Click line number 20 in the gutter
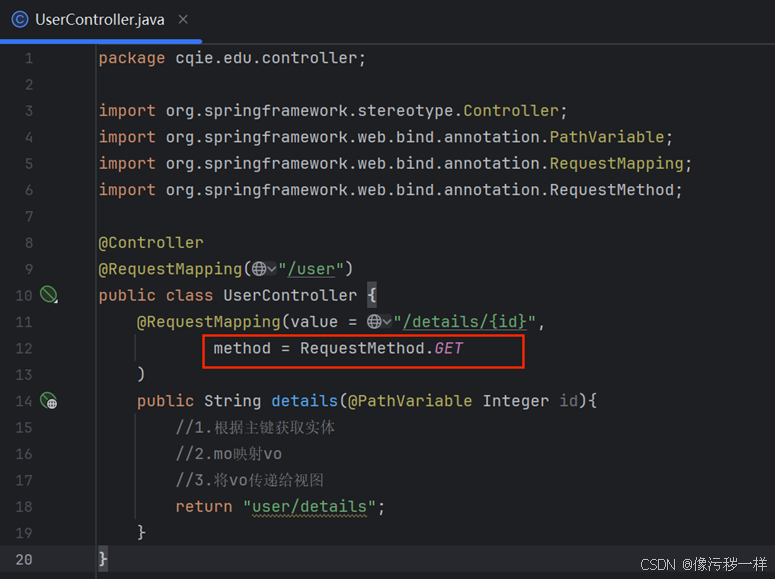Viewport: 775px width, 579px height. (24, 559)
